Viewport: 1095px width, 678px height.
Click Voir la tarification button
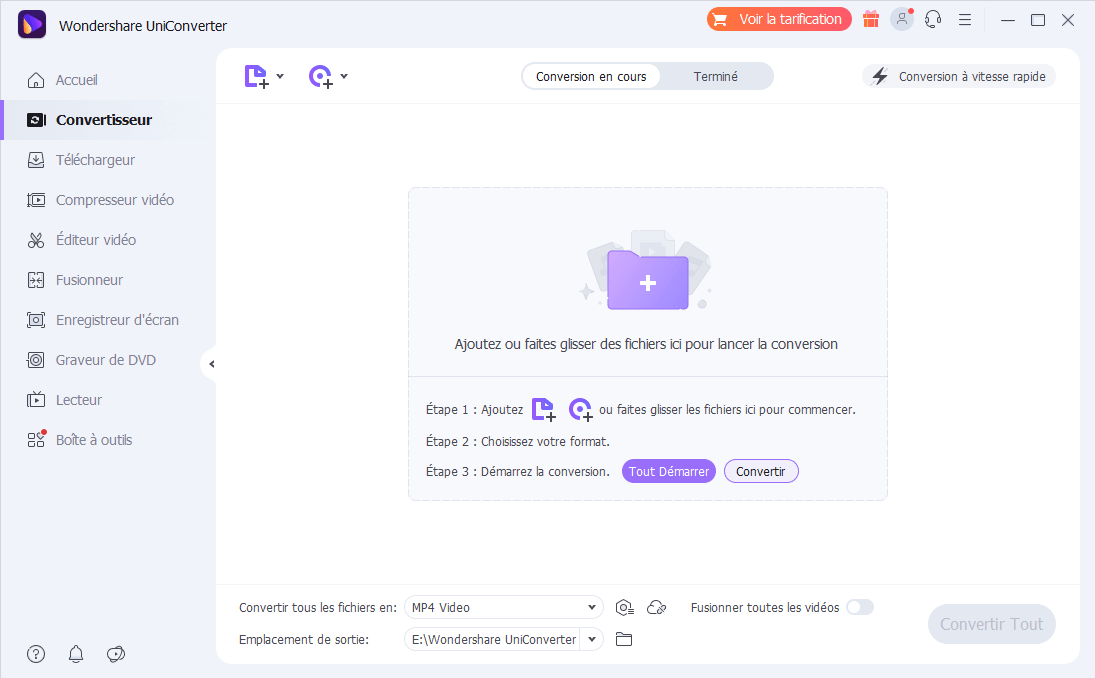coord(779,19)
